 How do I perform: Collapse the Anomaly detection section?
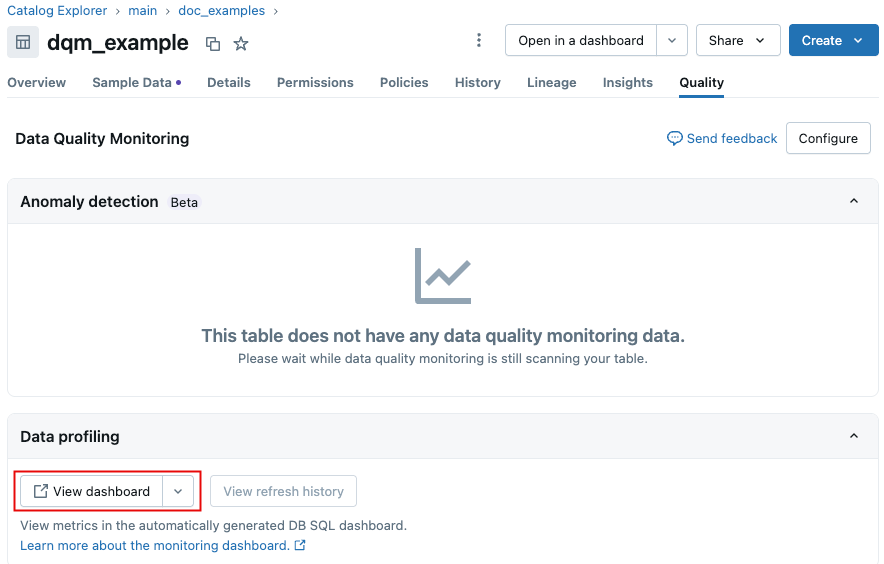point(854,201)
